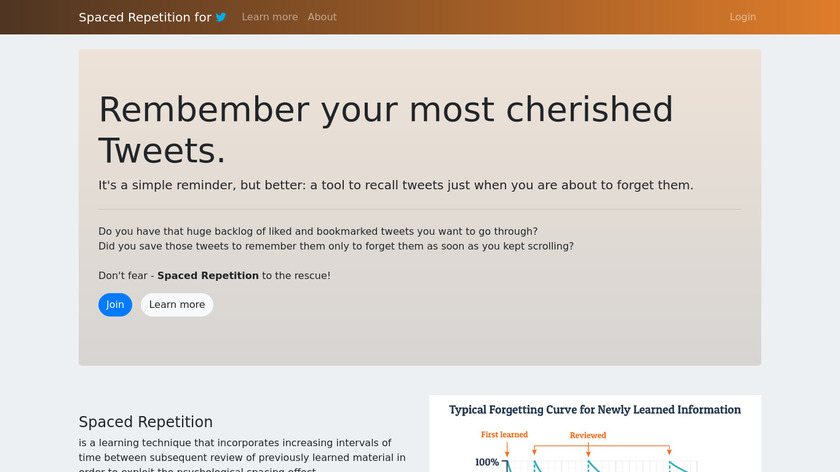
Task: Click the Forgetting Curve chart title
Action: coord(595,409)
